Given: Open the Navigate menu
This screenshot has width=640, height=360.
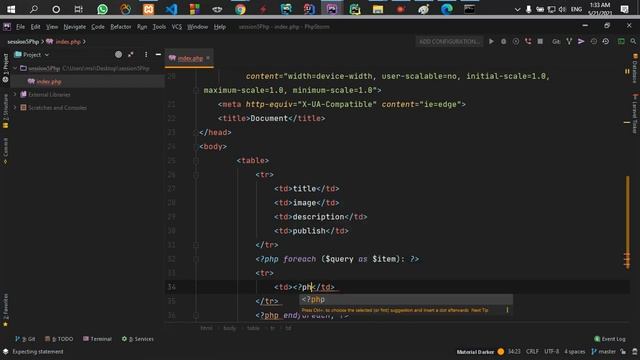Looking at the screenshot, I should (x=75, y=27).
